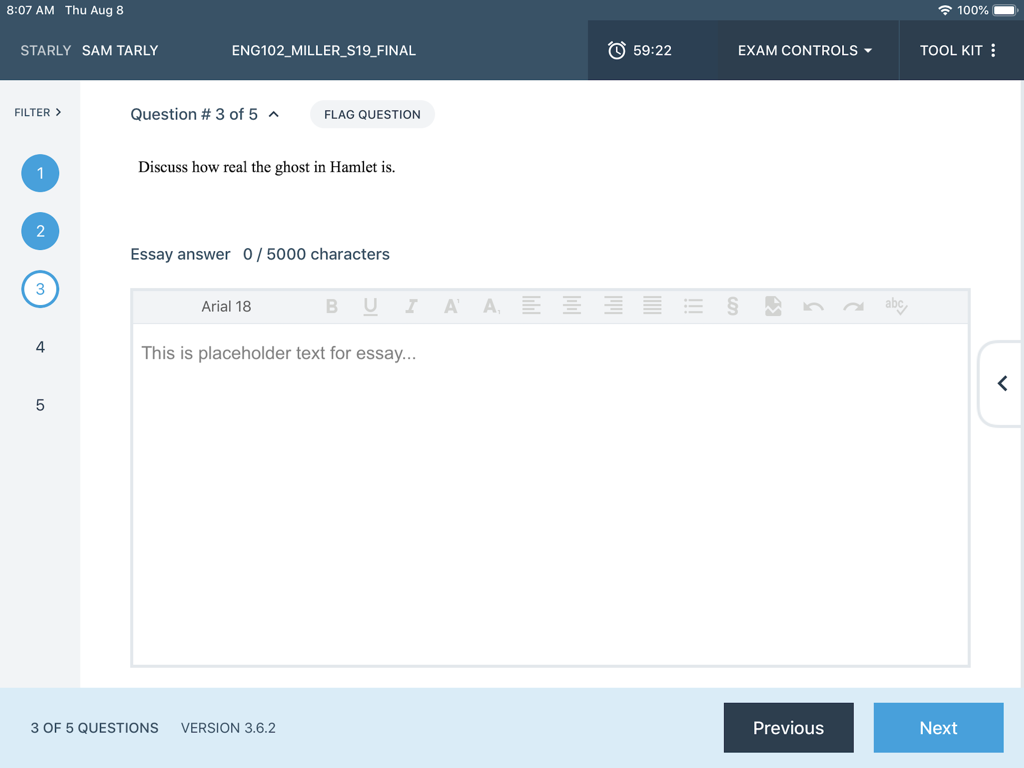Click the Previous button

click(788, 727)
